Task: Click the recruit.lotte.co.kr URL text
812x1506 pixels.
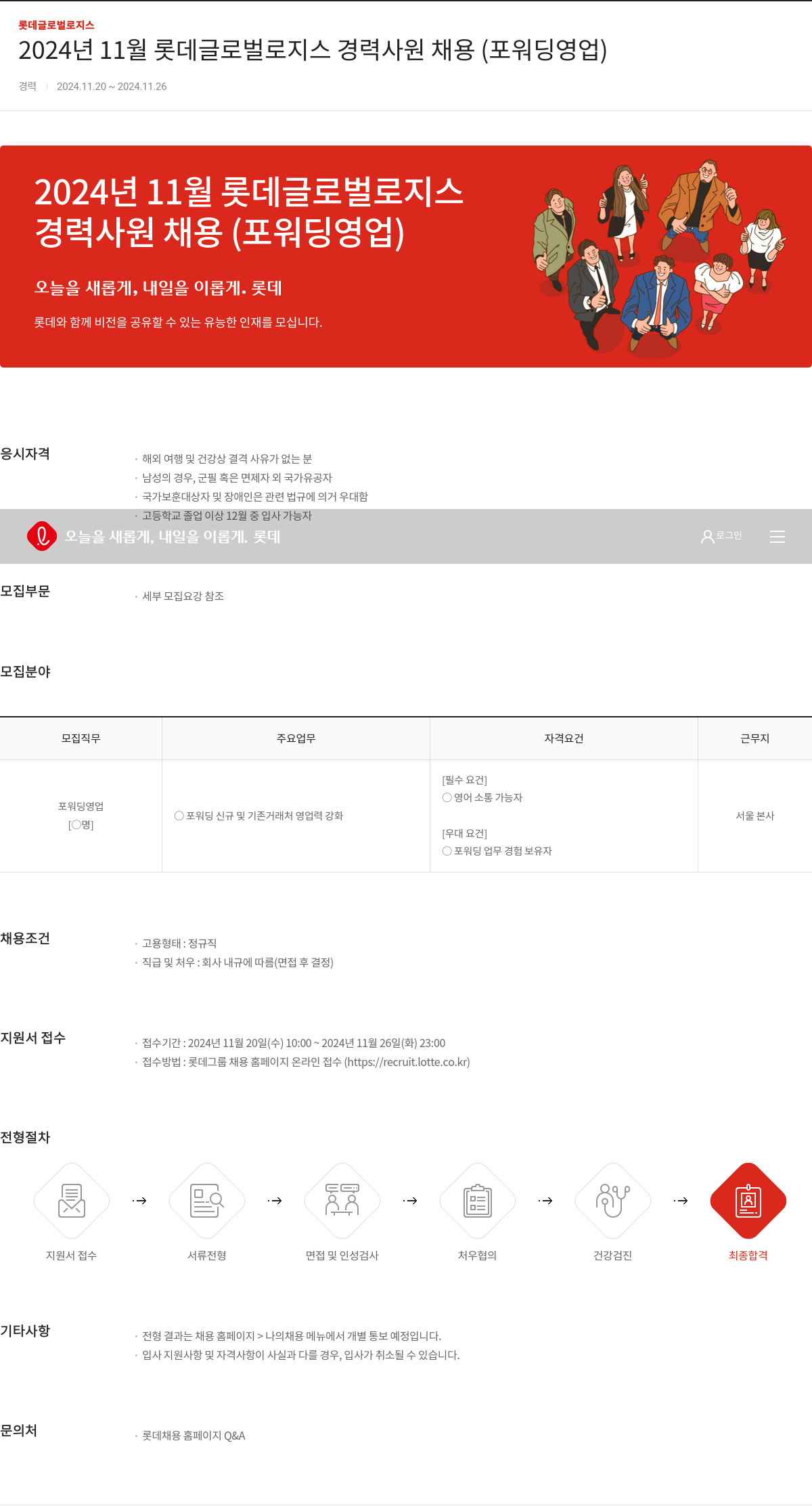Action: pos(407,1062)
